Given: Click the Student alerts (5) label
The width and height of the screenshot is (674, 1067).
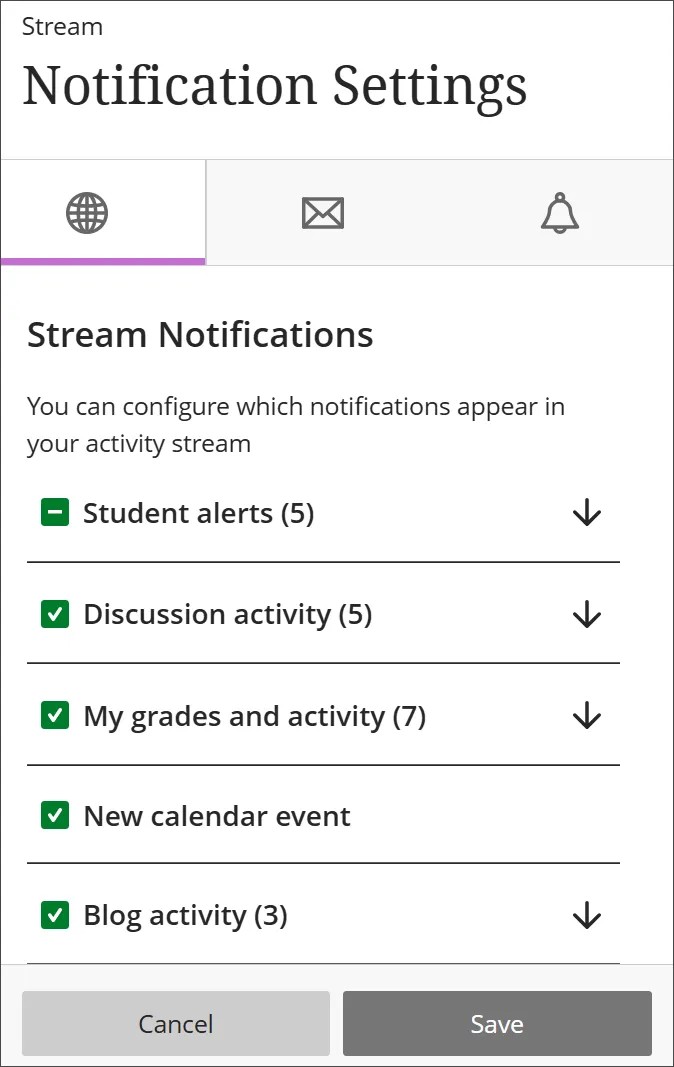Looking at the screenshot, I should (198, 512).
